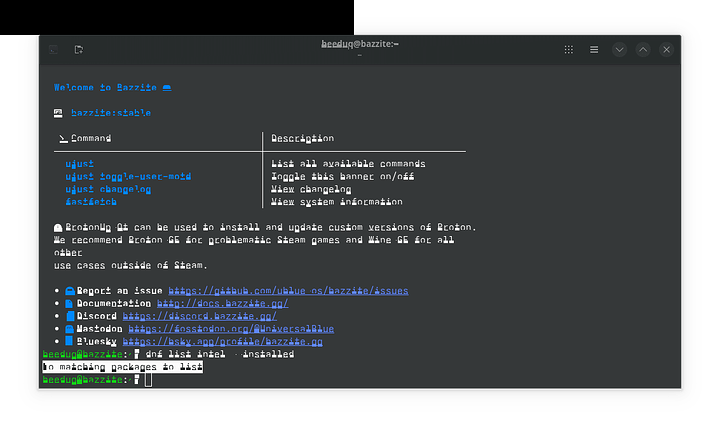The image size is (720, 431).
Task: Click the 'fastfetch' command text
Action: coord(91,202)
